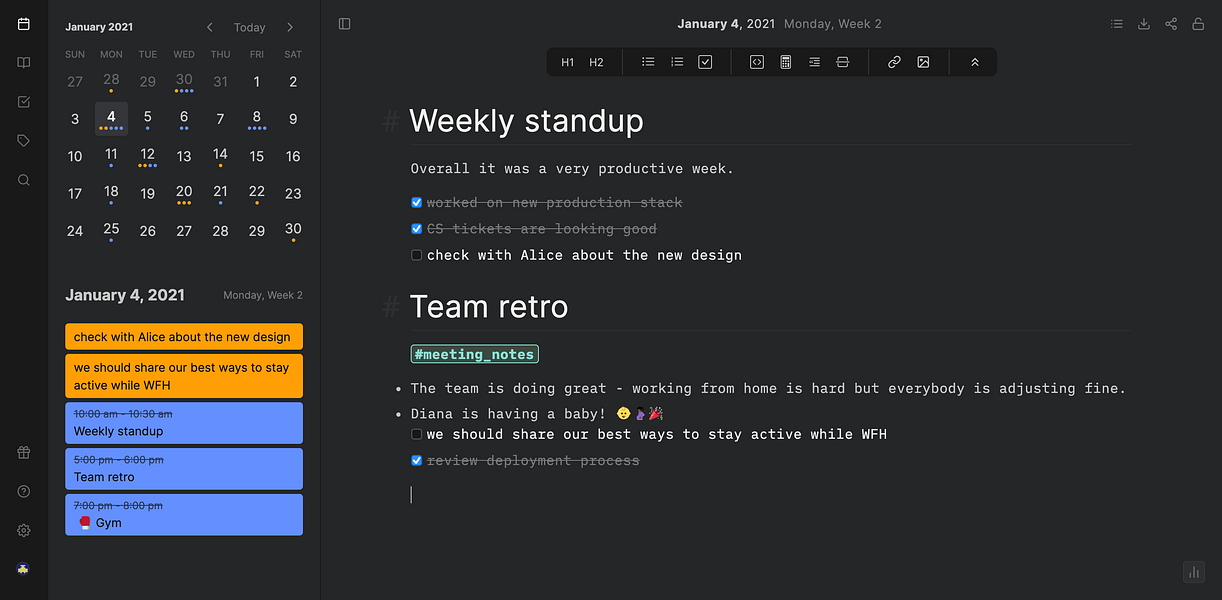Click the insert link icon
This screenshot has width=1222, height=600.
tap(894, 62)
